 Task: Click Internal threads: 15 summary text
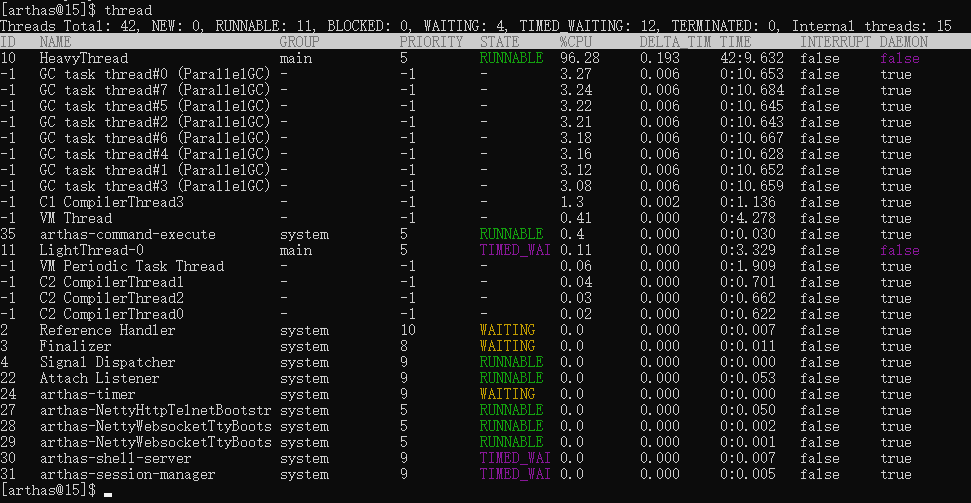point(871,26)
